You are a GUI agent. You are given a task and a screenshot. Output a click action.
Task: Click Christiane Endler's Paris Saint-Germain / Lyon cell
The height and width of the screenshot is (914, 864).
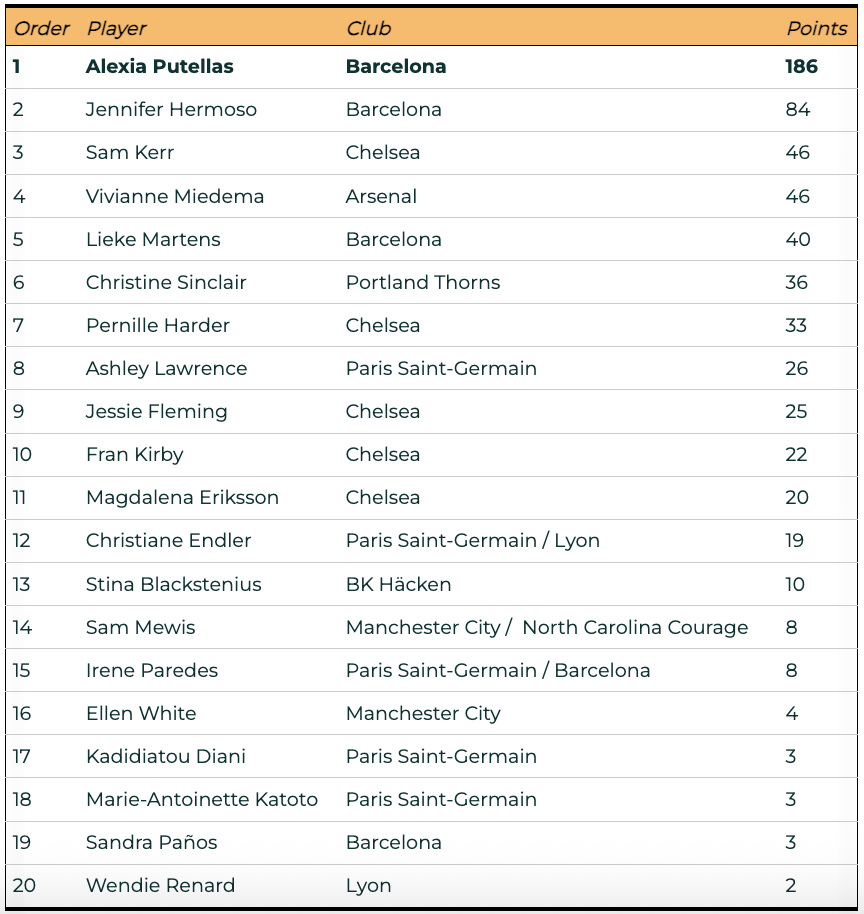[x=473, y=541]
